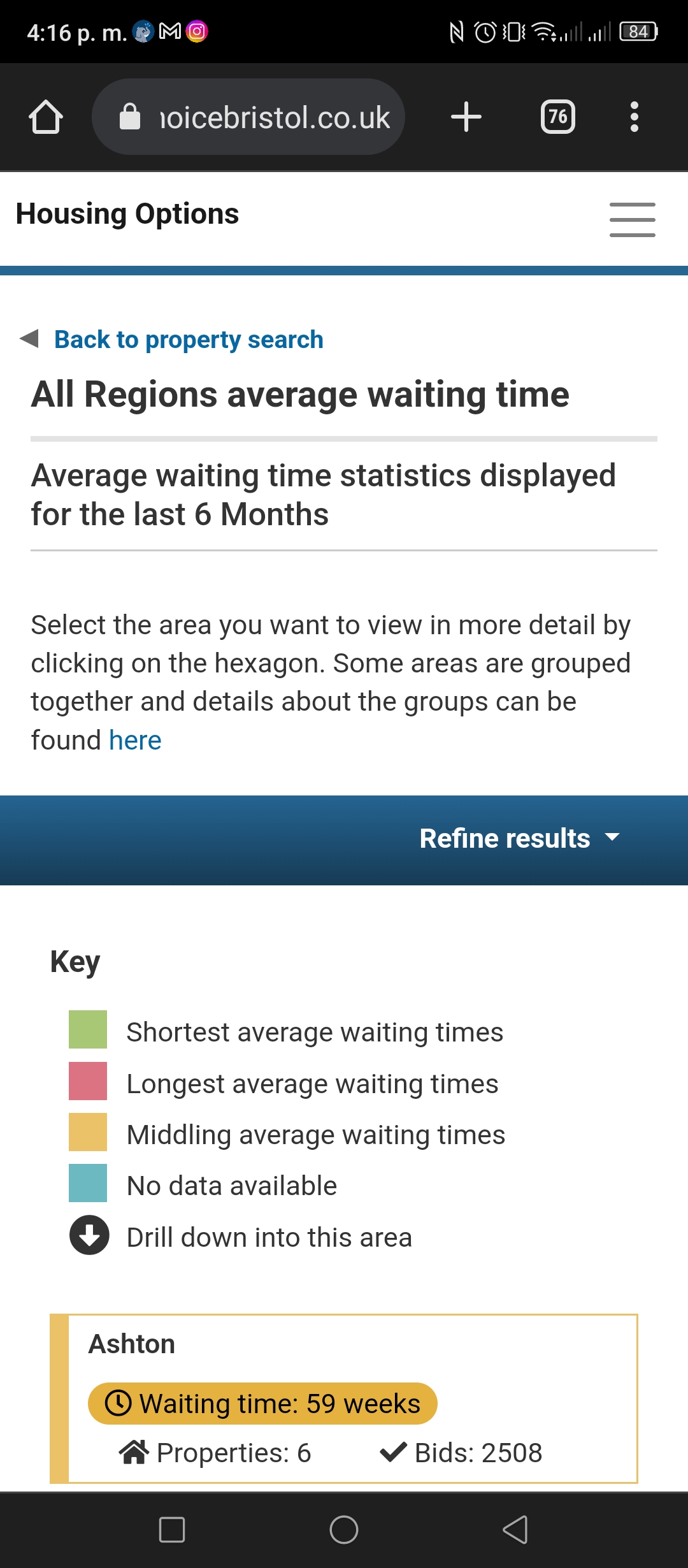Tap the Android recent apps square button

click(172, 1530)
